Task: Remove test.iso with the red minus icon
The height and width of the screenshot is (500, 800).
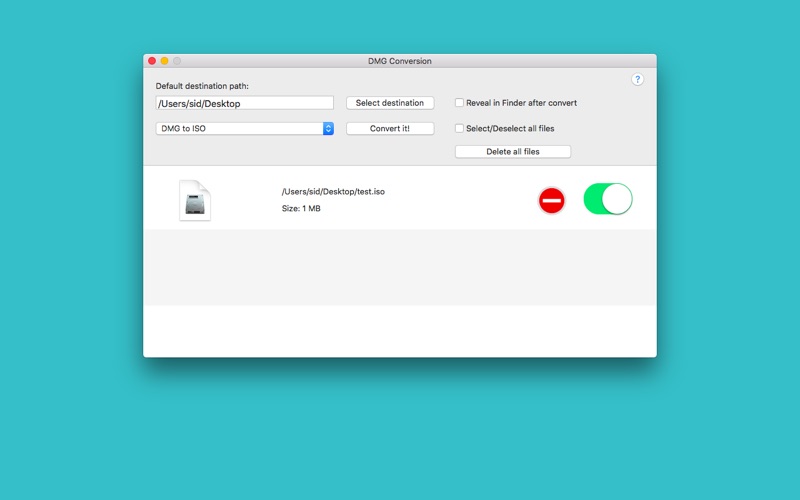Action: [x=552, y=201]
